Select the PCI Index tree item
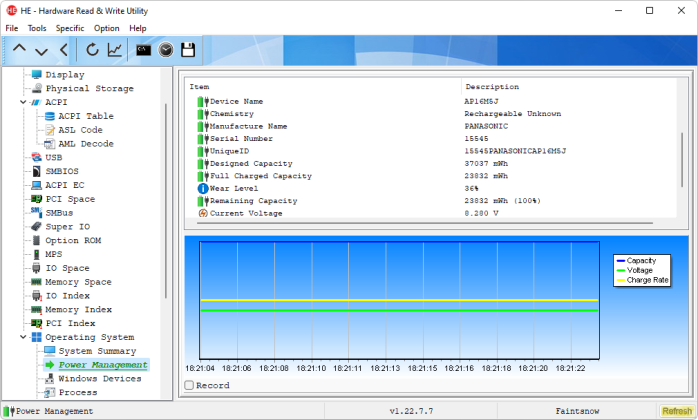Screen dimensions: 698x420 click(x=70, y=323)
